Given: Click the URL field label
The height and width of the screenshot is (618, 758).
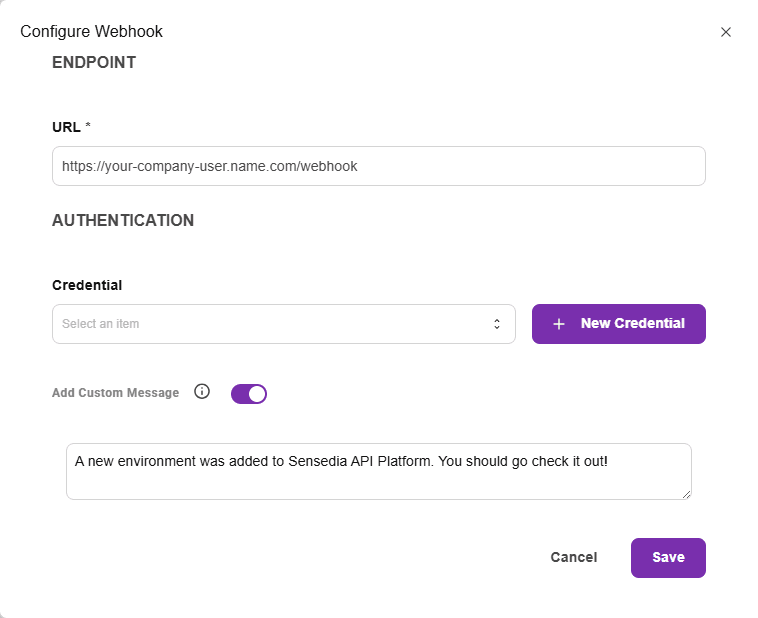Looking at the screenshot, I should click(66, 127).
